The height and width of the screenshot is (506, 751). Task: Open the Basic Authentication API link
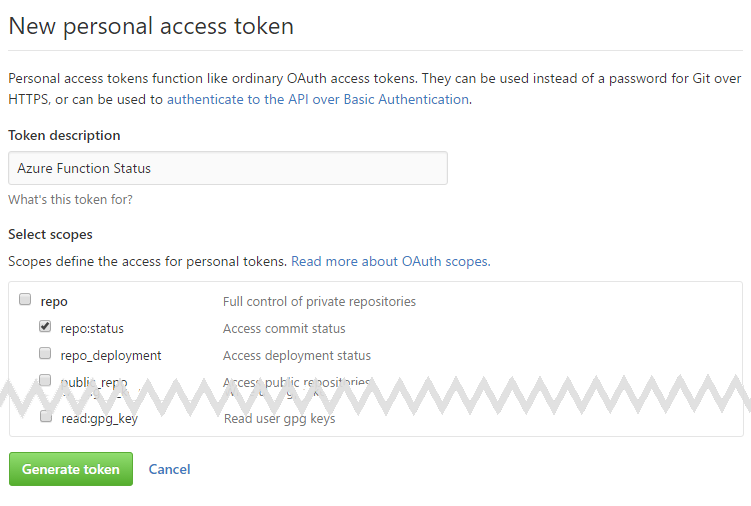[x=318, y=99]
